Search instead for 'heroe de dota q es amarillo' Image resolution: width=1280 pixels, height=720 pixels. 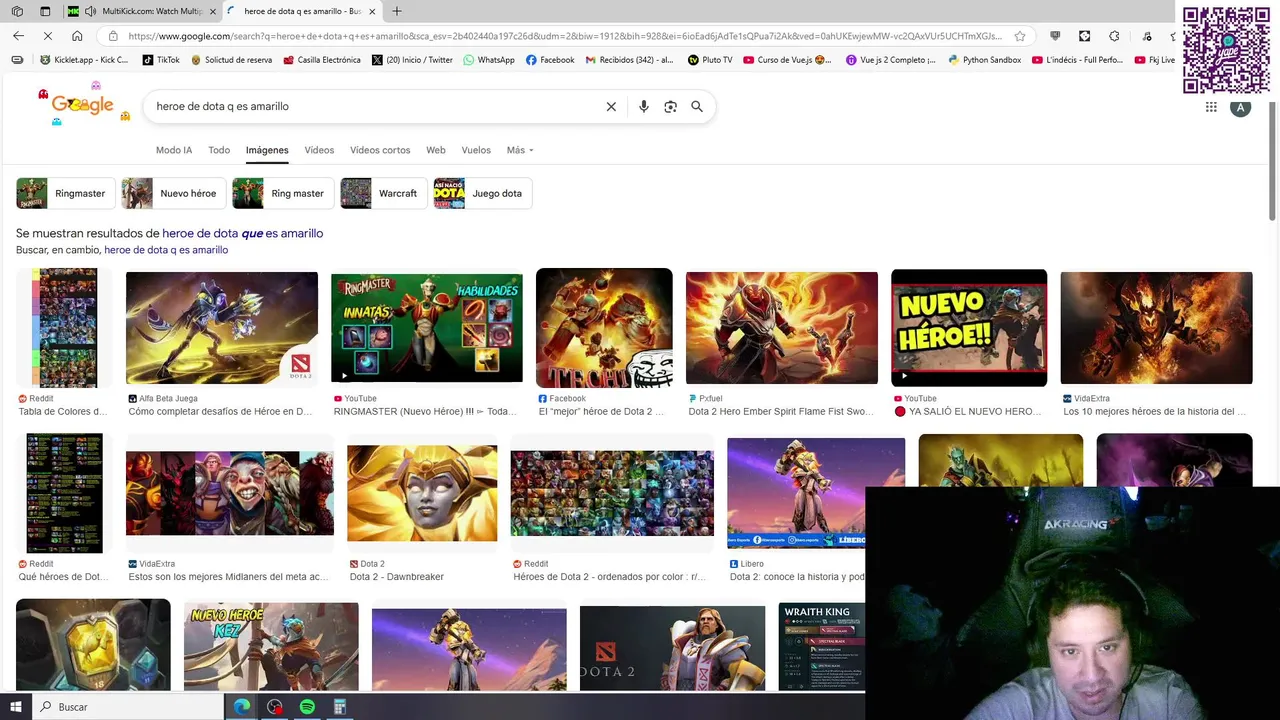(x=166, y=250)
